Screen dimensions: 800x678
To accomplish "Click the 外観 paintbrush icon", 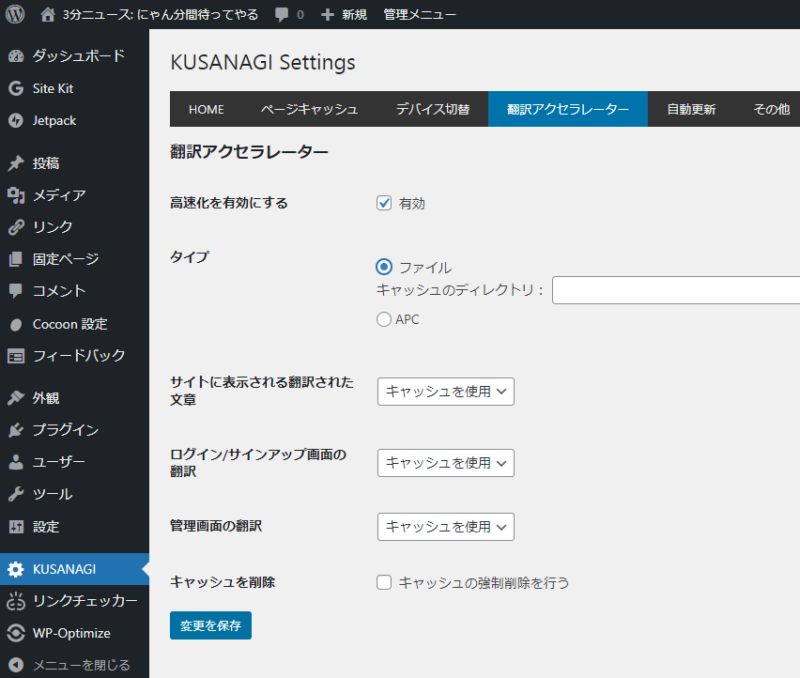I will [x=16, y=398].
